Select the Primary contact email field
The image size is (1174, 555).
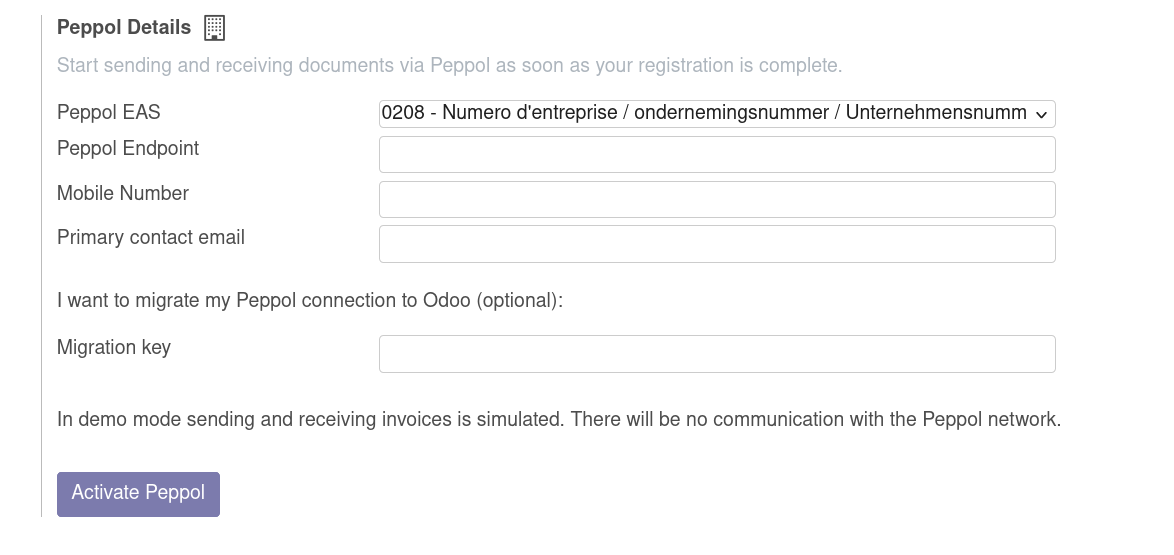click(x=716, y=244)
